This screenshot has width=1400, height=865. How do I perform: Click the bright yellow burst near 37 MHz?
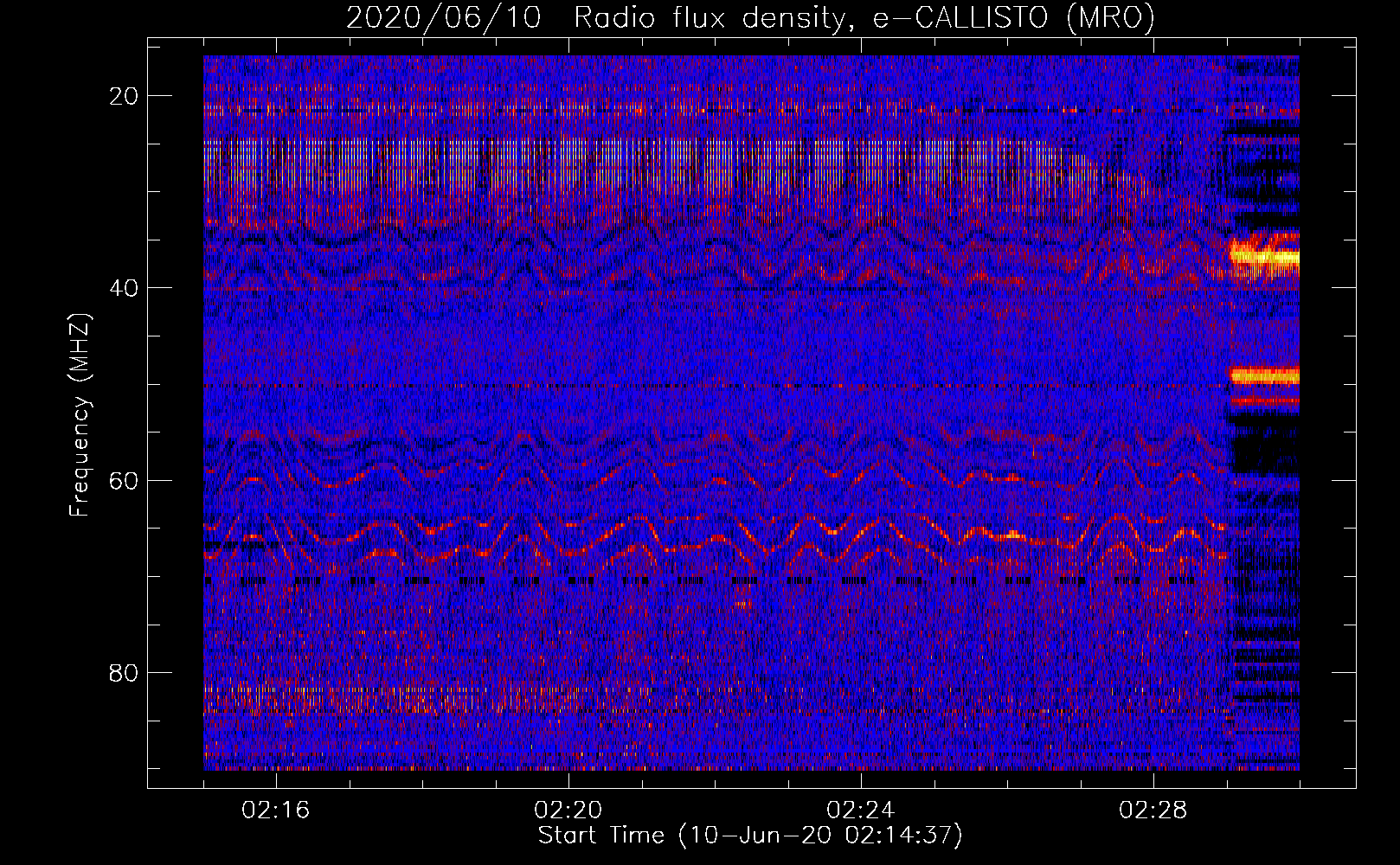coord(1264,256)
